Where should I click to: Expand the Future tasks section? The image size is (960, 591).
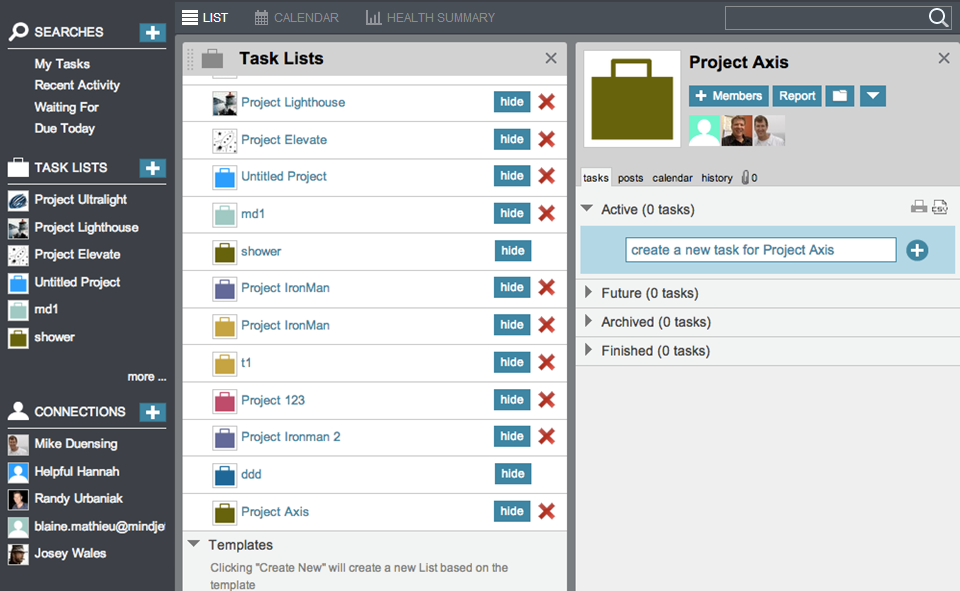point(587,293)
